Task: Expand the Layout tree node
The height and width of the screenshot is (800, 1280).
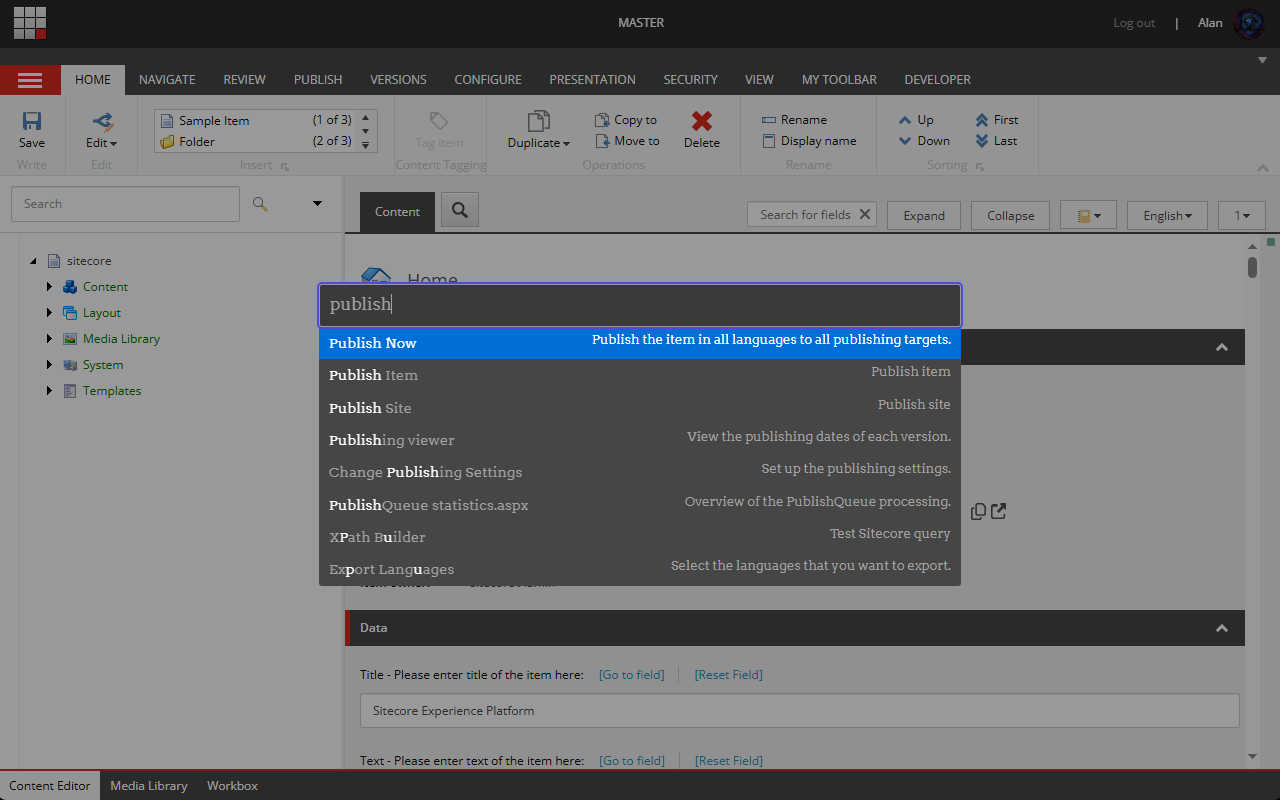Action: coord(49,313)
